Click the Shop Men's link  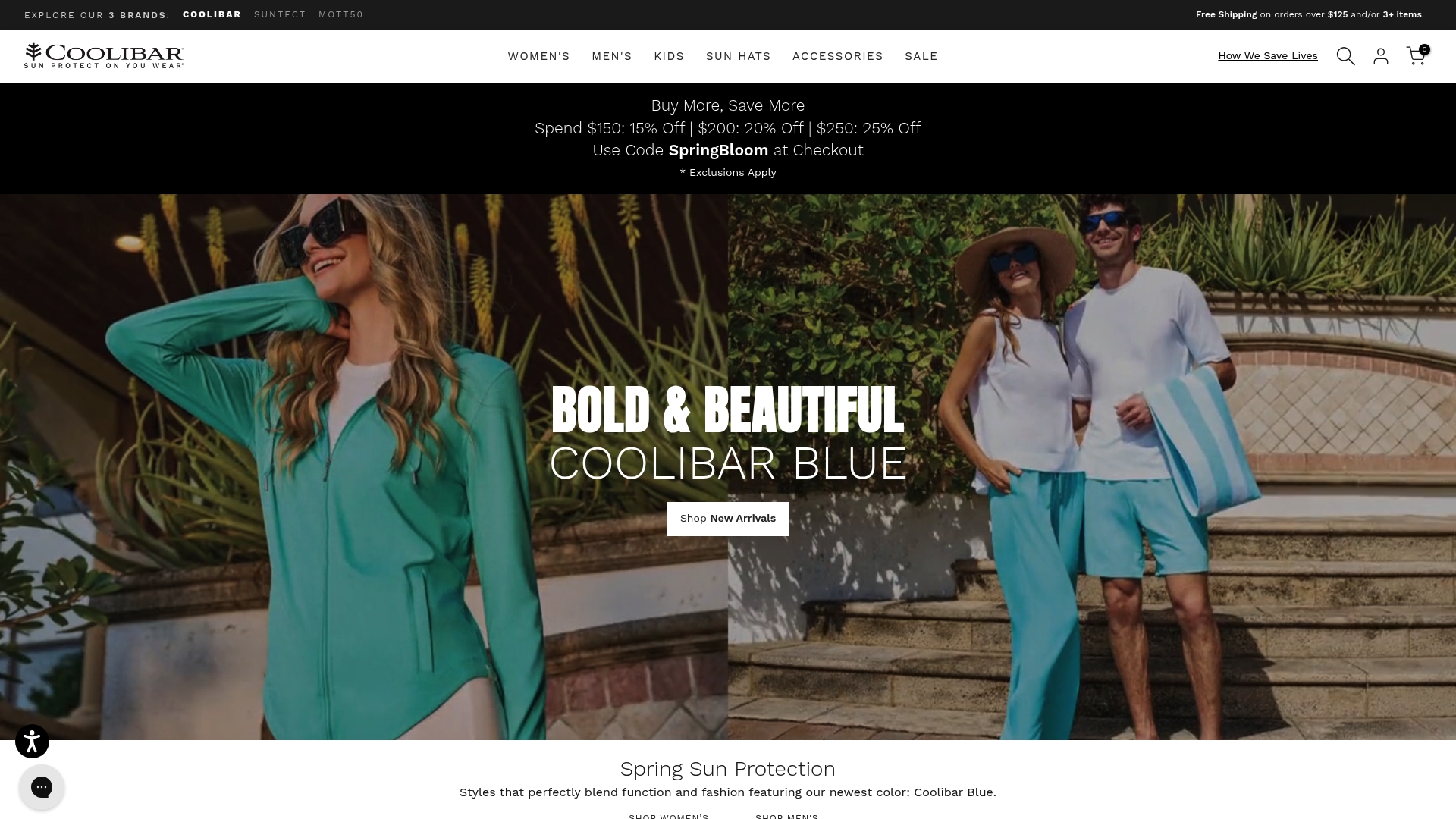787,816
